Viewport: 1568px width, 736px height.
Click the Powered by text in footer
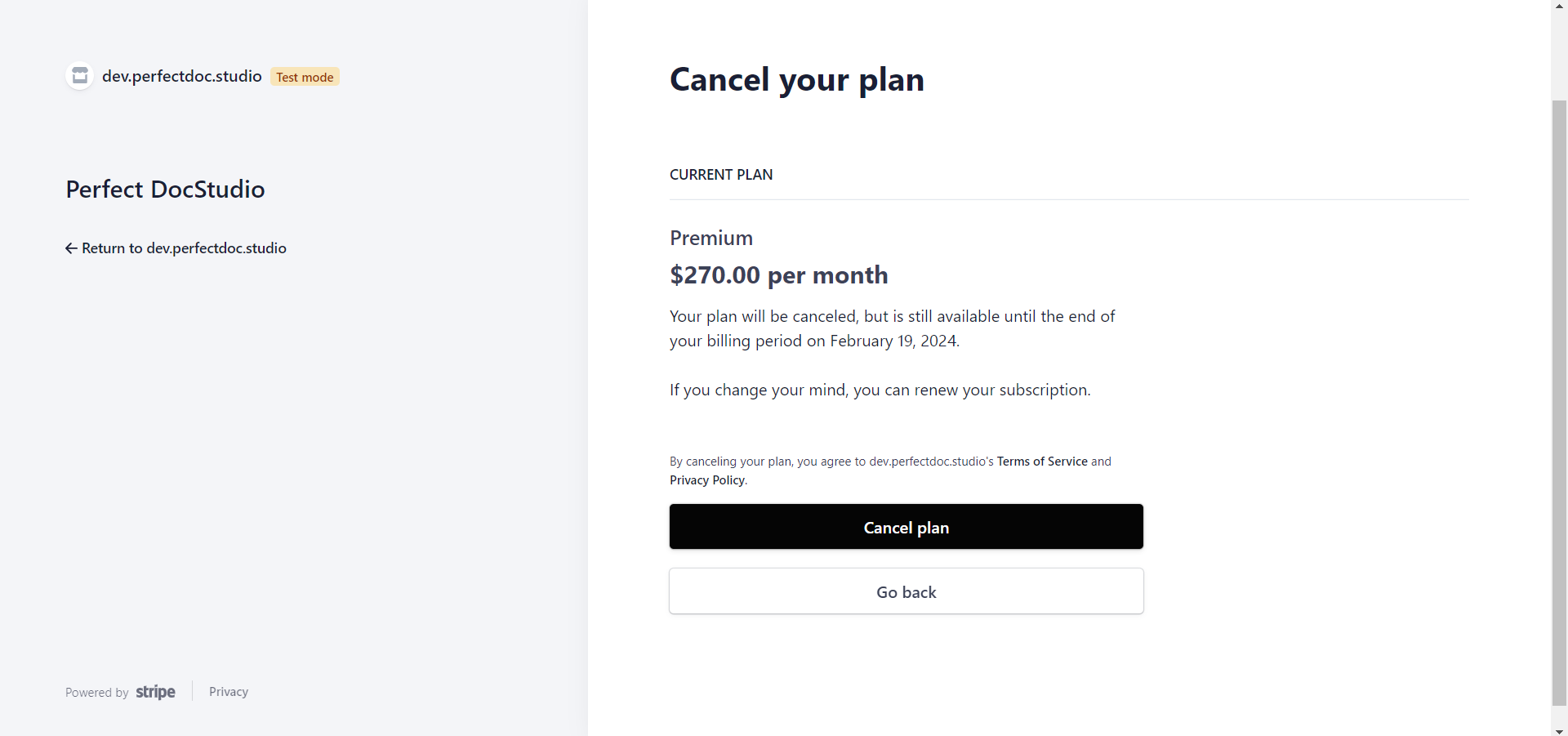click(97, 693)
